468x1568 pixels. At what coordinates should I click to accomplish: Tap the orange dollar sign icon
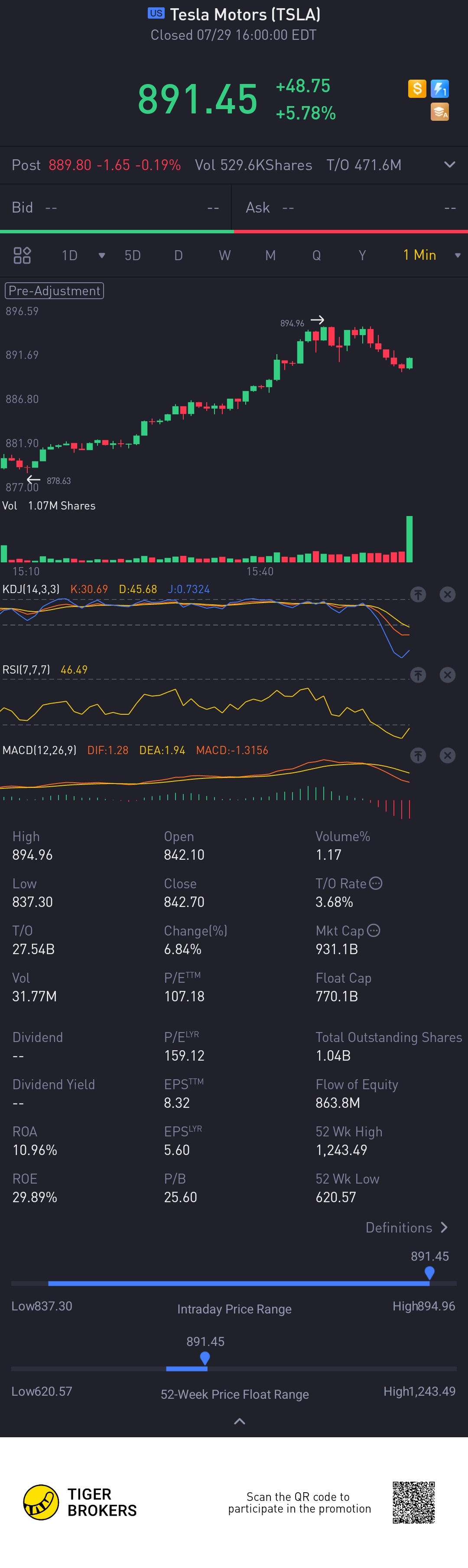417,89
